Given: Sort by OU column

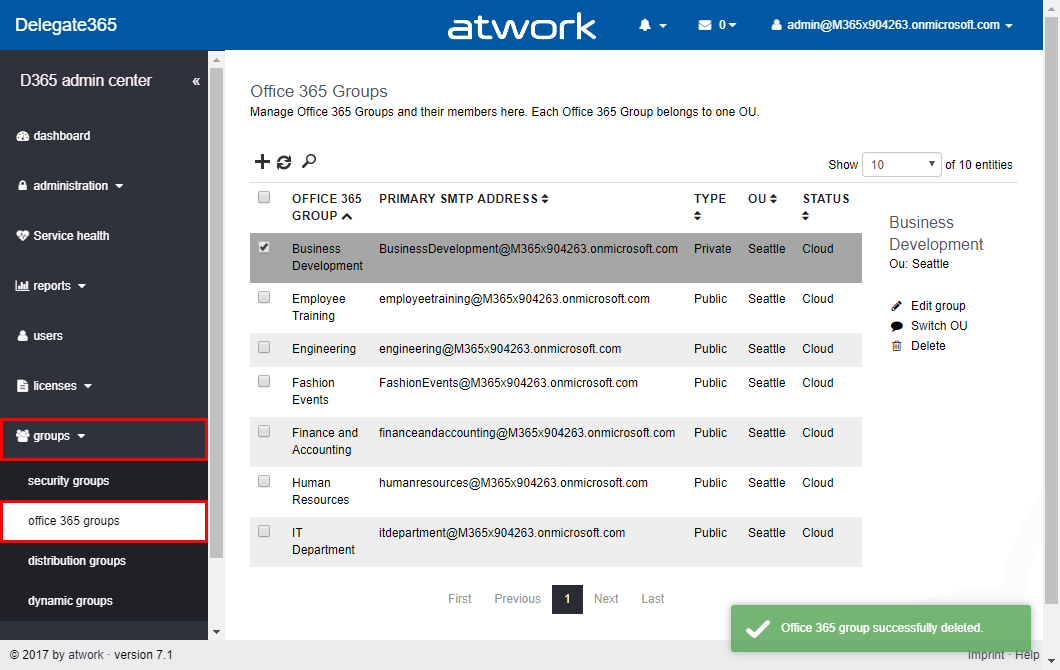Looking at the screenshot, I should click(763, 199).
